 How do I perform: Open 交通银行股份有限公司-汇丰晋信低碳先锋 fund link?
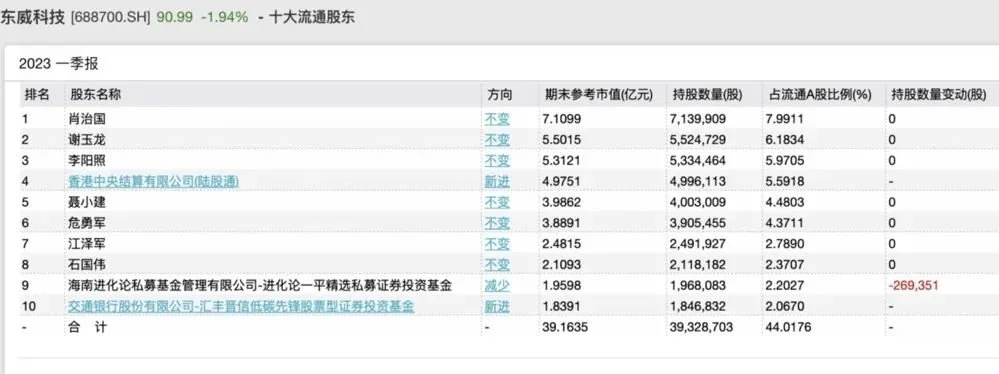241,306
